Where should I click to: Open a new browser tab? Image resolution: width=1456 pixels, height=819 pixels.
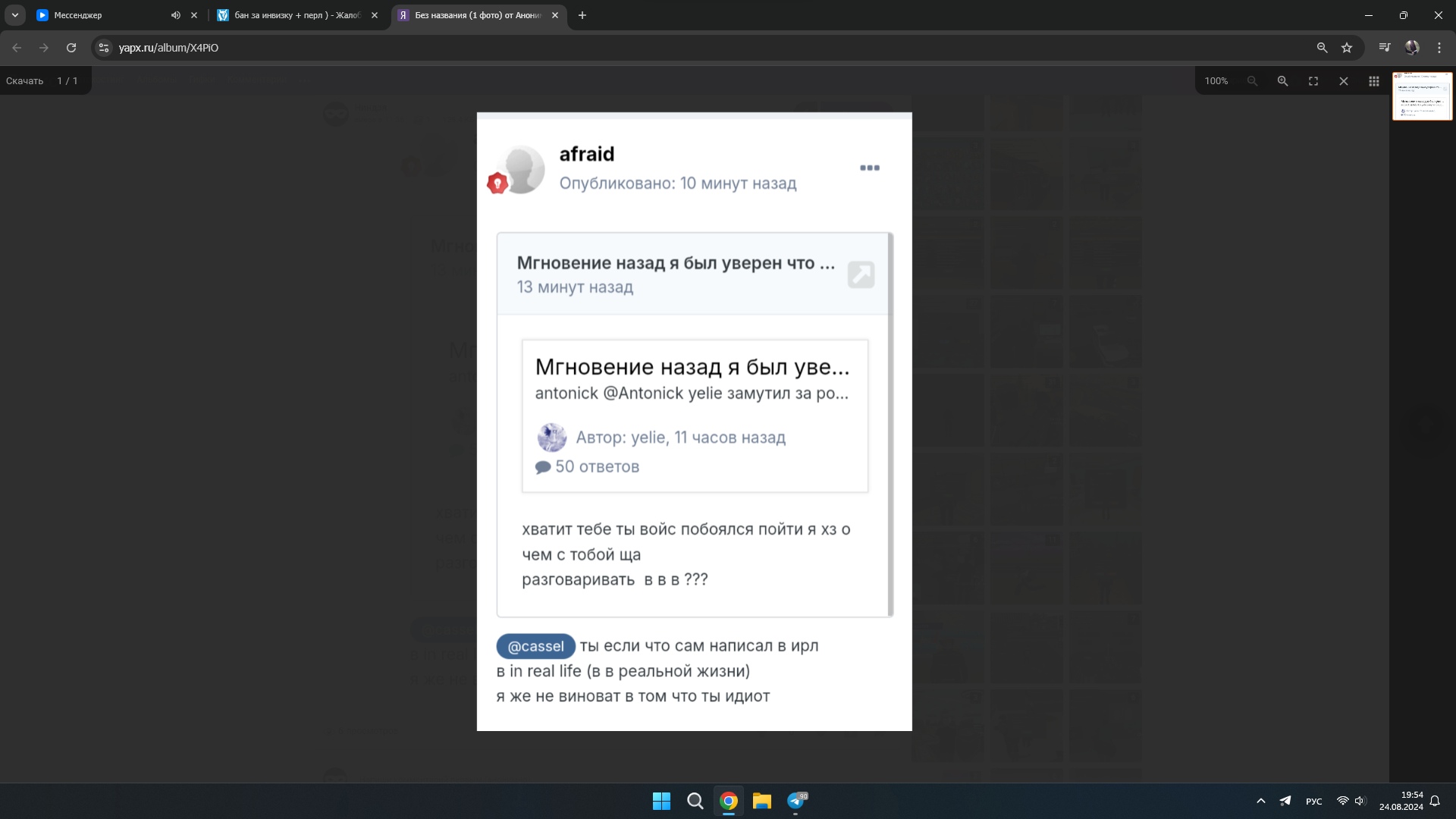(582, 15)
